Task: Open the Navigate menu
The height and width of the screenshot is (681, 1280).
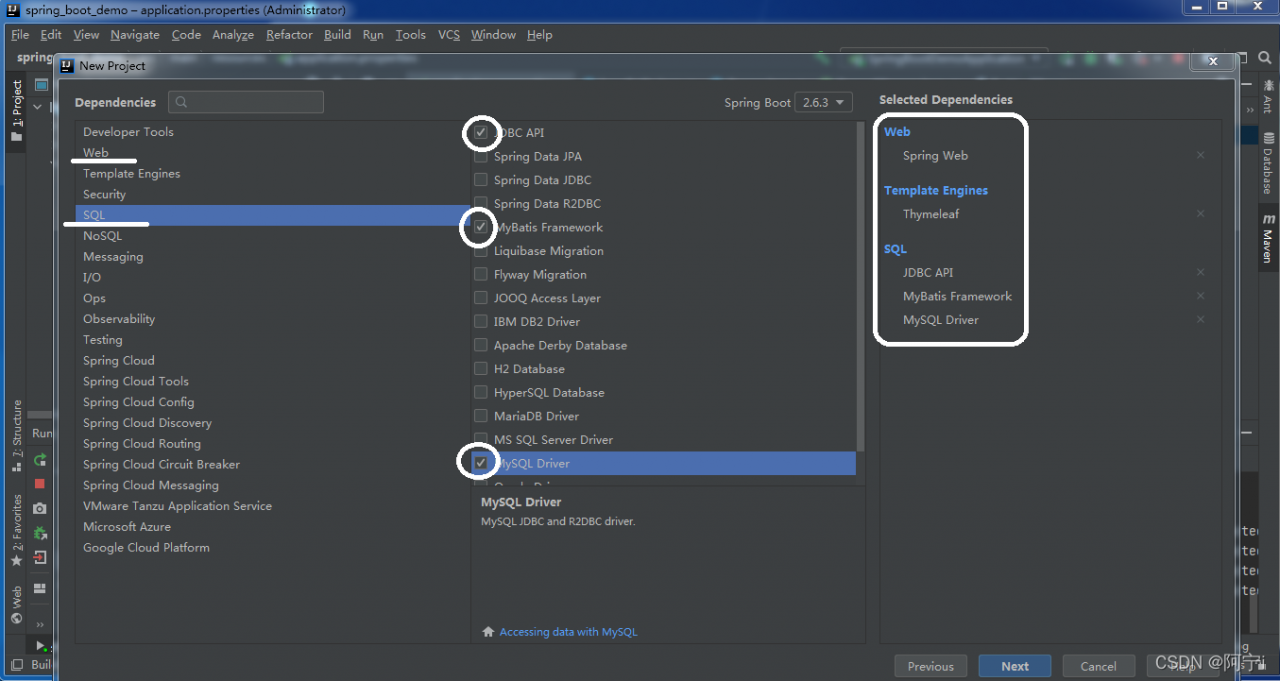Action: [135, 35]
